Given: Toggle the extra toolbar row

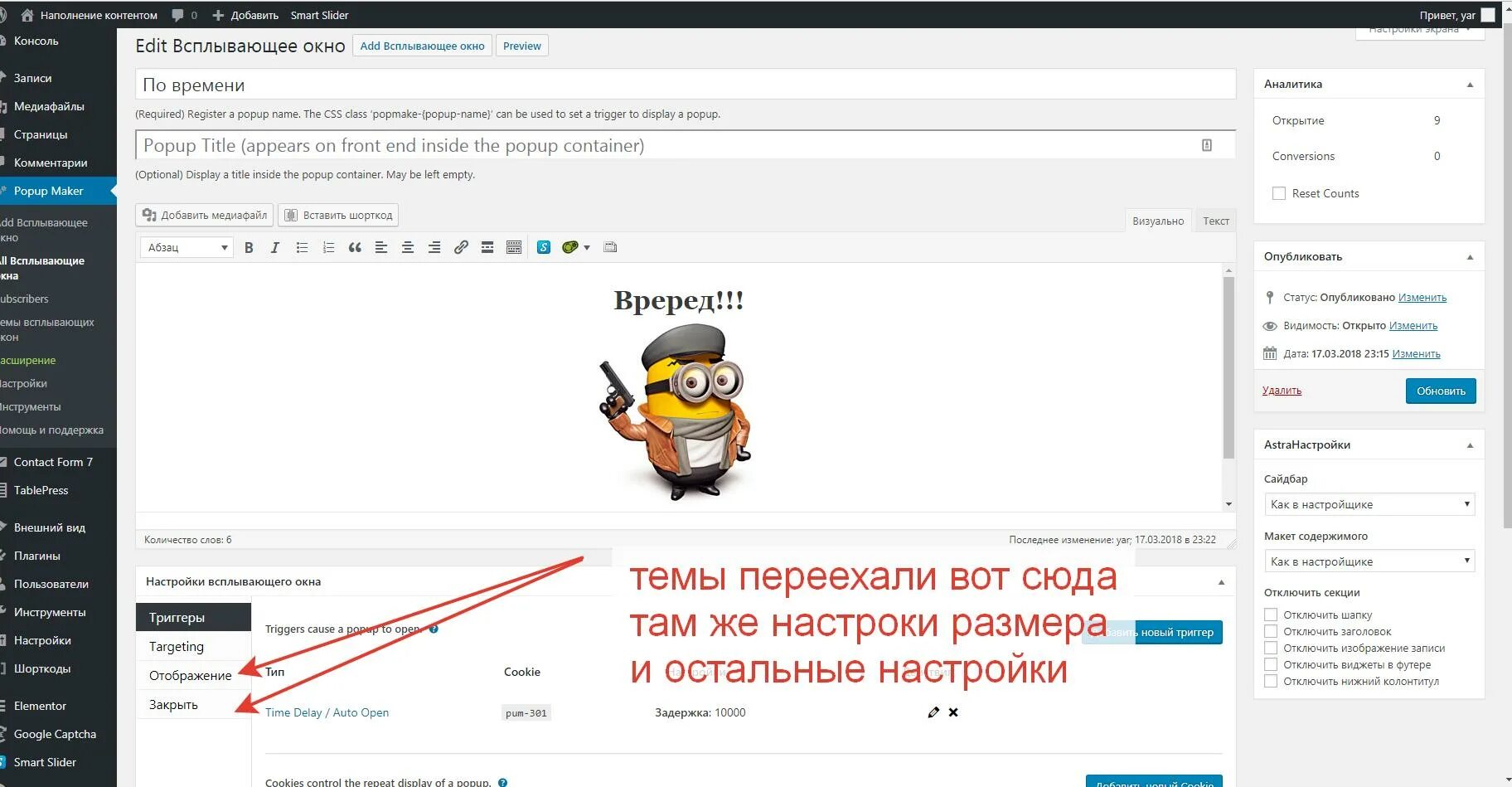Looking at the screenshot, I should click(514, 247).
